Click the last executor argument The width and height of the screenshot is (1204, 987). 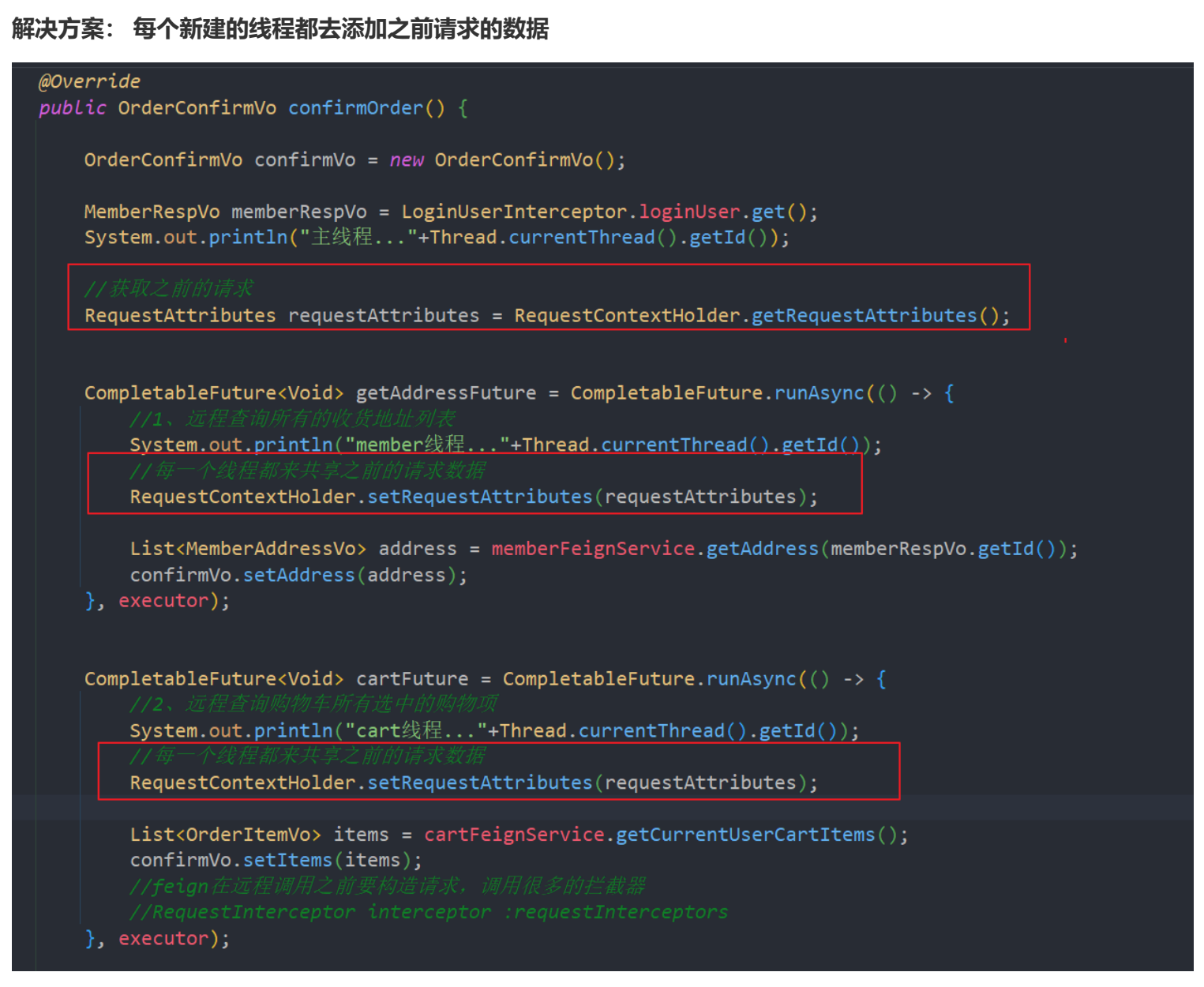point(163,938)
